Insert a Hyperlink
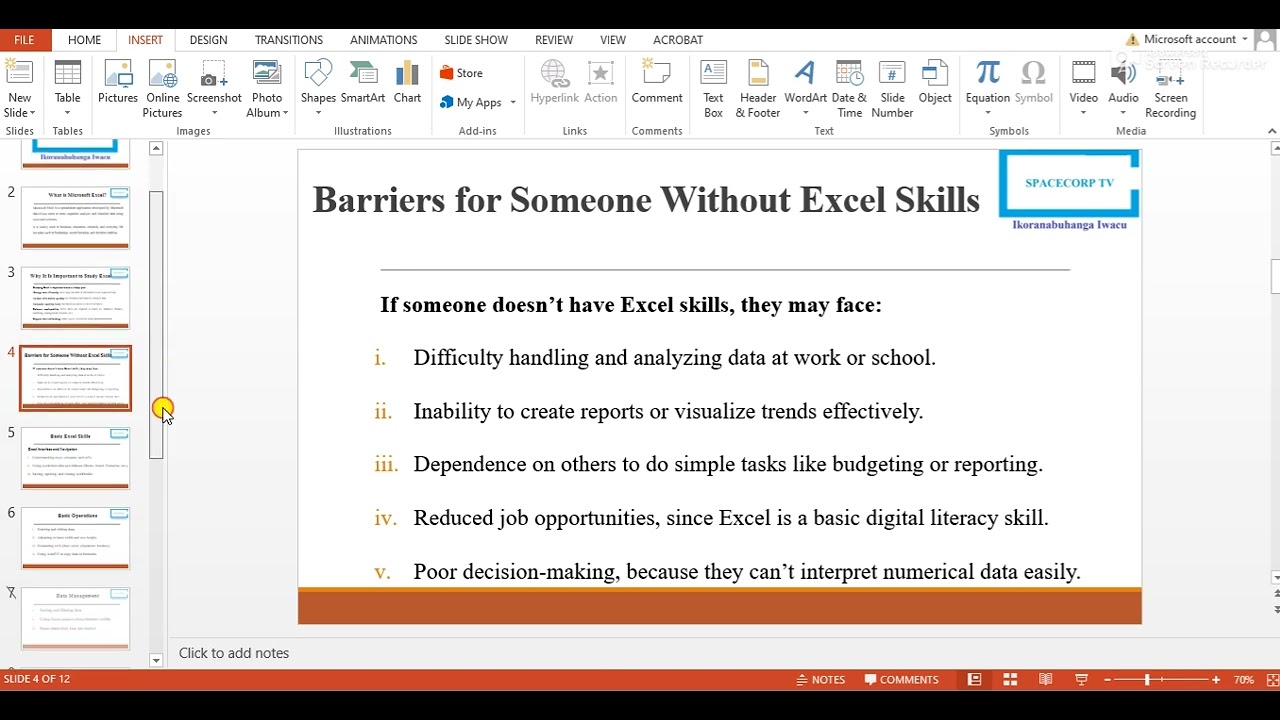The height and width of the screenshot is (720, 1280). point(555,83)
